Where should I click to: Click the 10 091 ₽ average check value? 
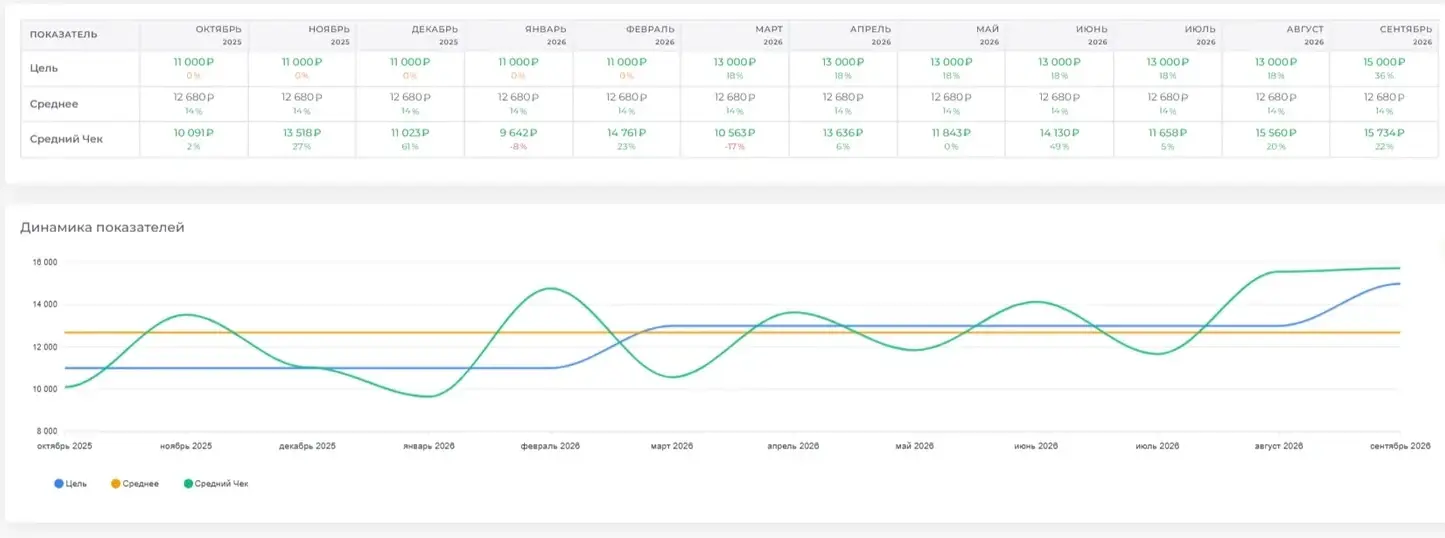pos(194,133)
